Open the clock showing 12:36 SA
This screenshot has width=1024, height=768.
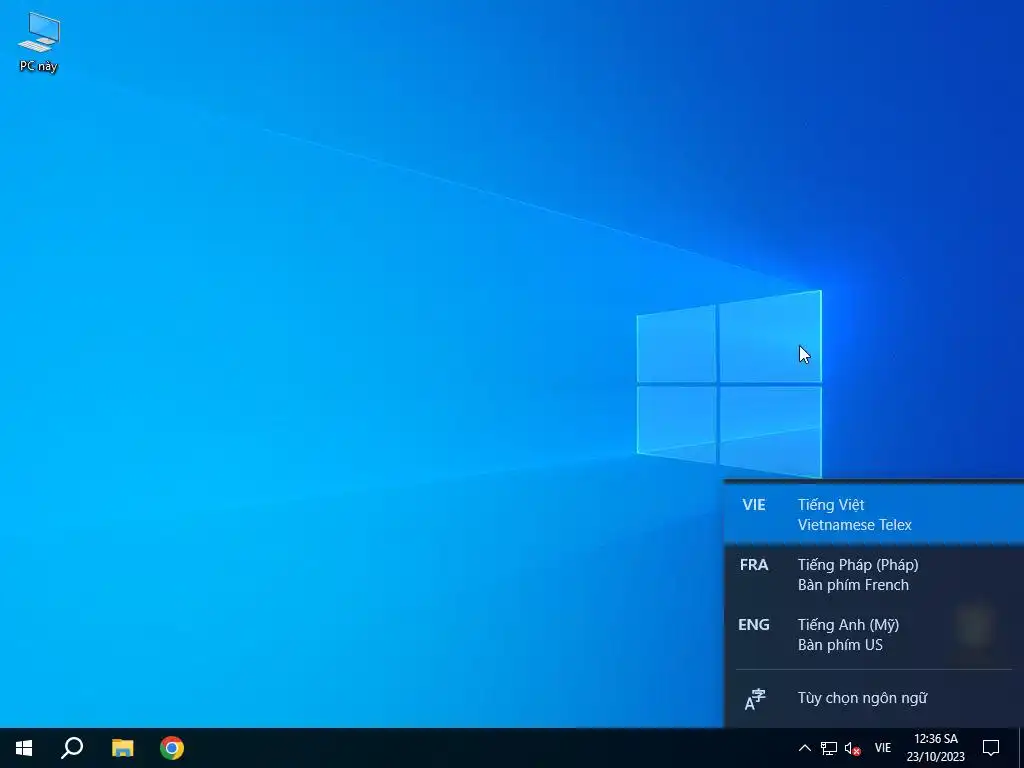click(x=935, y=748)
